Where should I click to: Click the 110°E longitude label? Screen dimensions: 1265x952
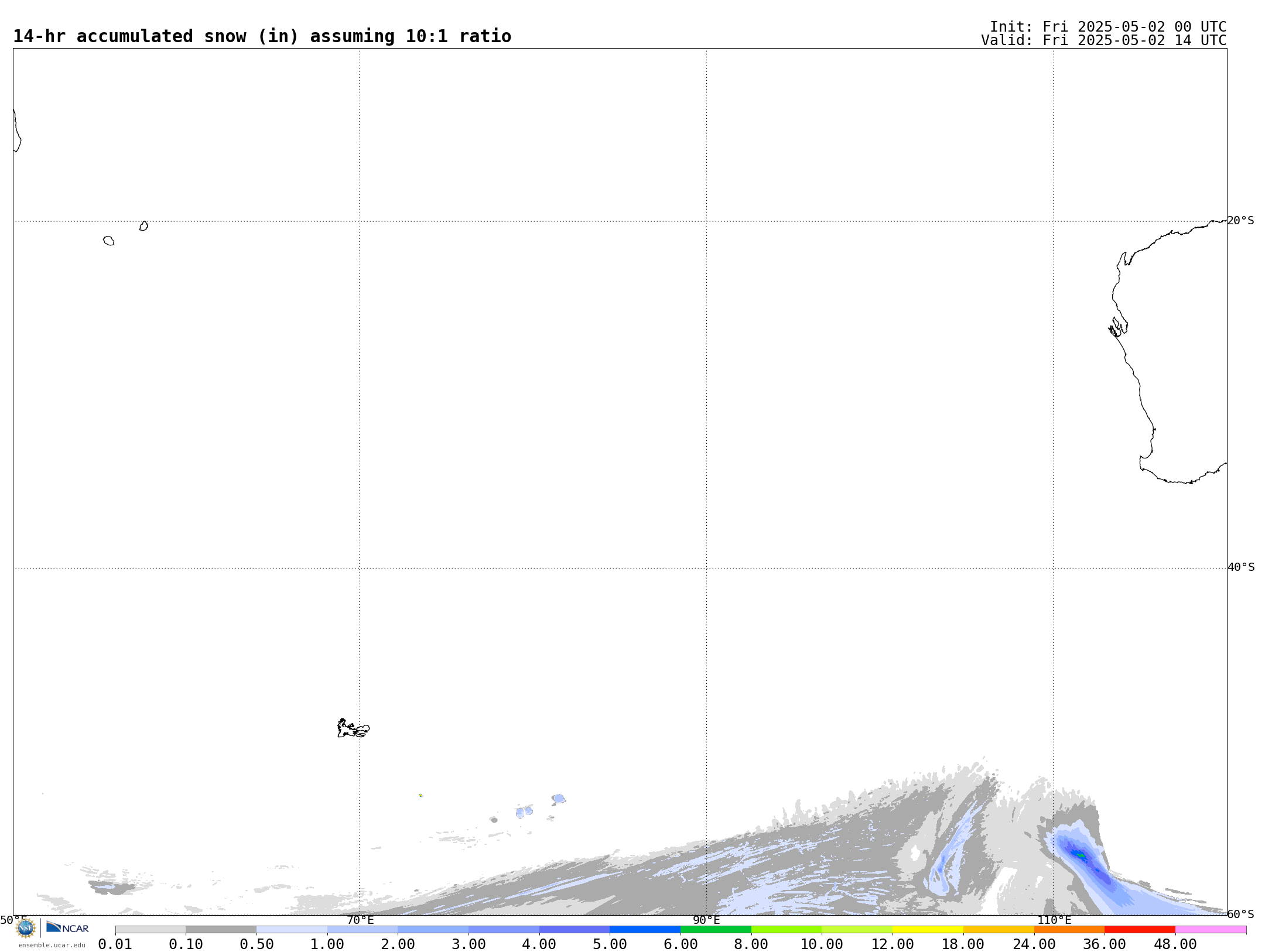click(x=1054, y=920)
